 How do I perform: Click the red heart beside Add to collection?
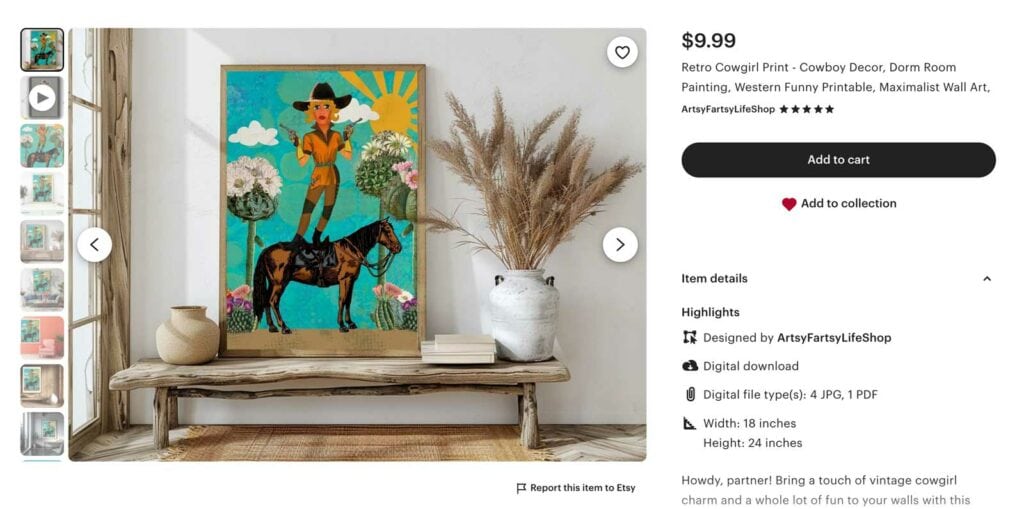pos(789,204)
